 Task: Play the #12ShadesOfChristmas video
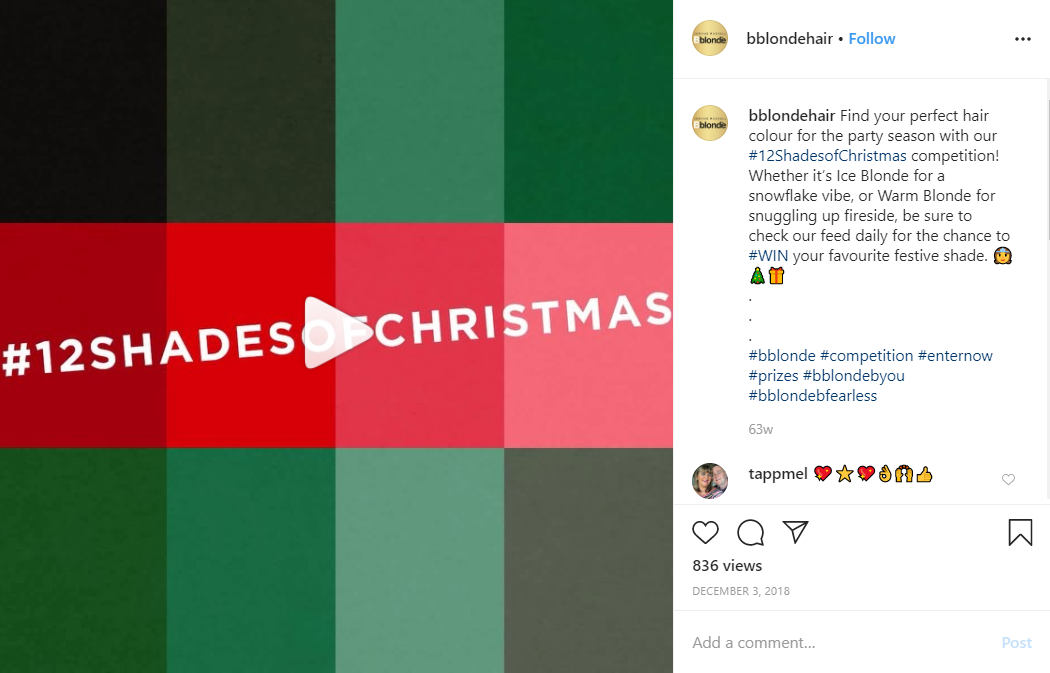(337, 332)
